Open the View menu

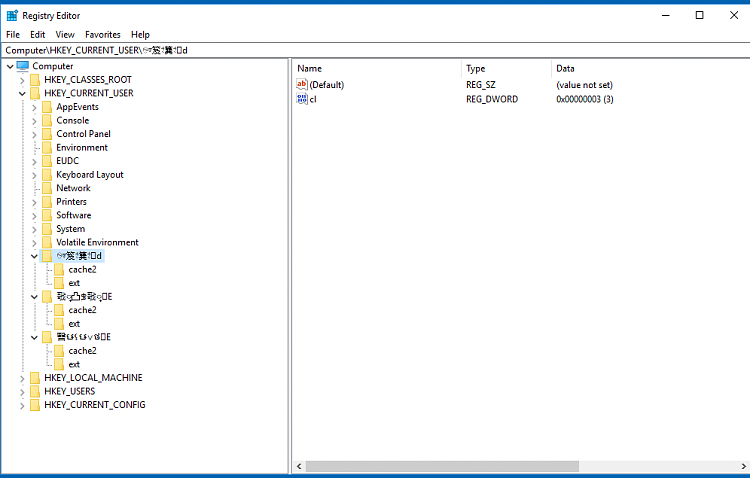(x=65, y=34)
